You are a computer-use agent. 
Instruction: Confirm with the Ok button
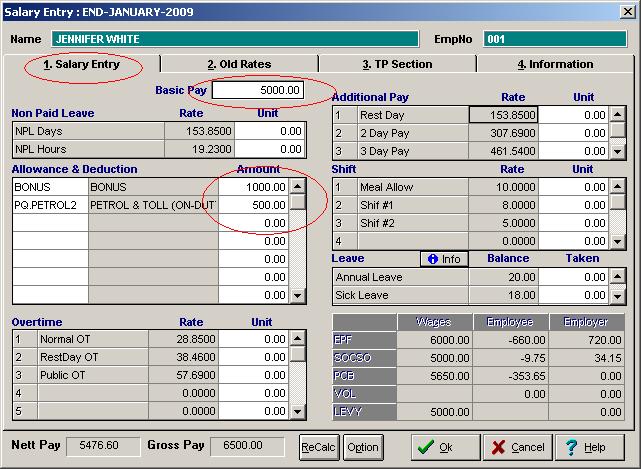coord(446,447)
